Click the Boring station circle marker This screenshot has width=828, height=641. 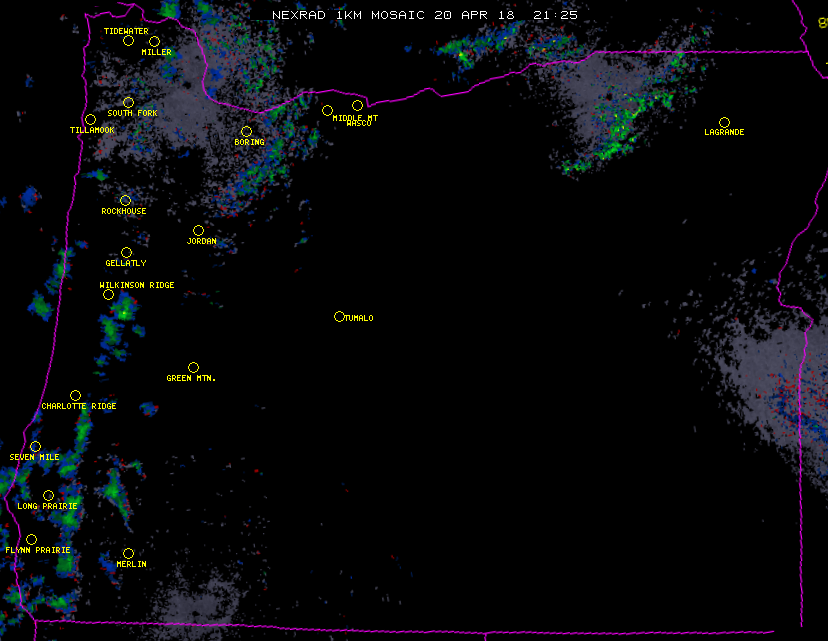[246, 131]
